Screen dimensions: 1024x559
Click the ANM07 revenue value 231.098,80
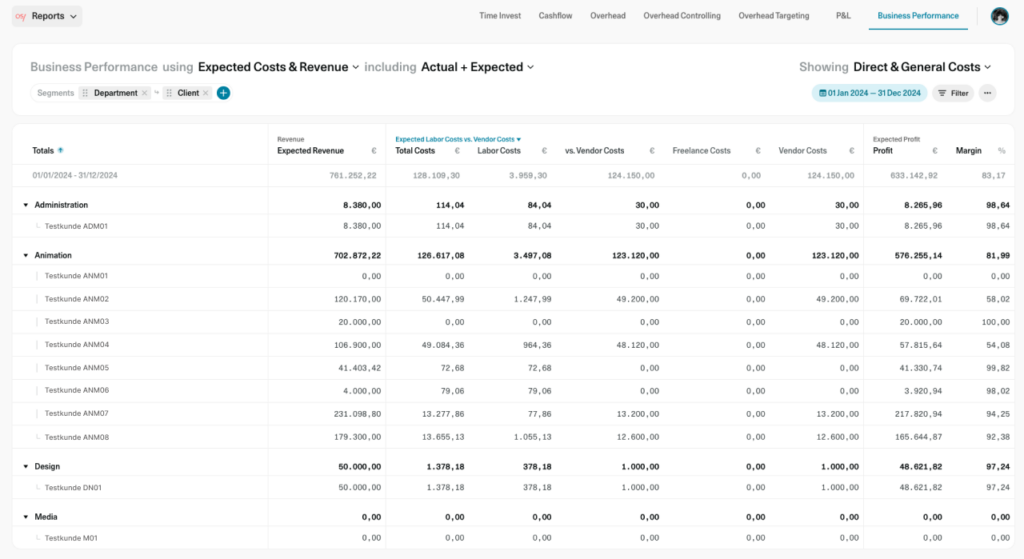357,414
